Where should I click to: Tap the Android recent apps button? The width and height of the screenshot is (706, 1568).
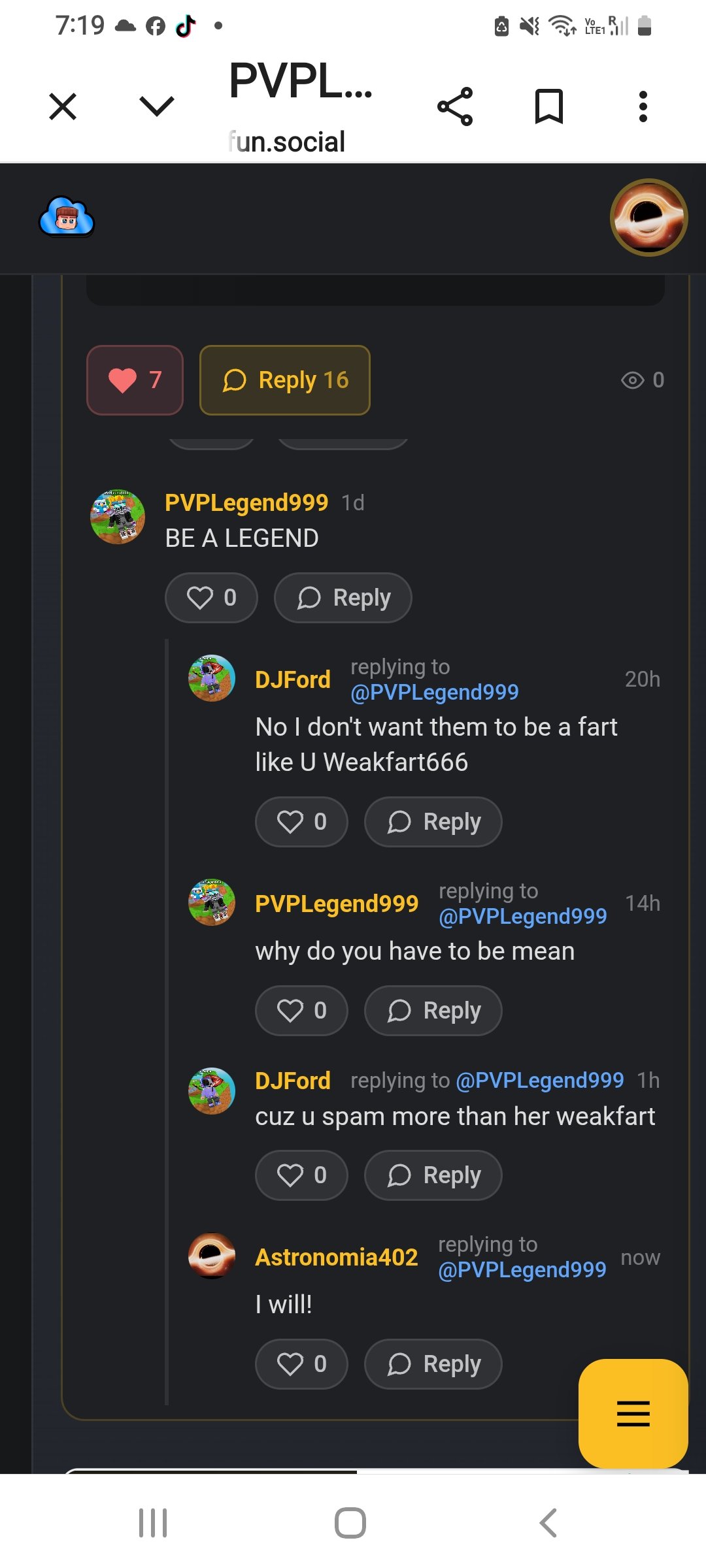click(x=153, y=1523)
